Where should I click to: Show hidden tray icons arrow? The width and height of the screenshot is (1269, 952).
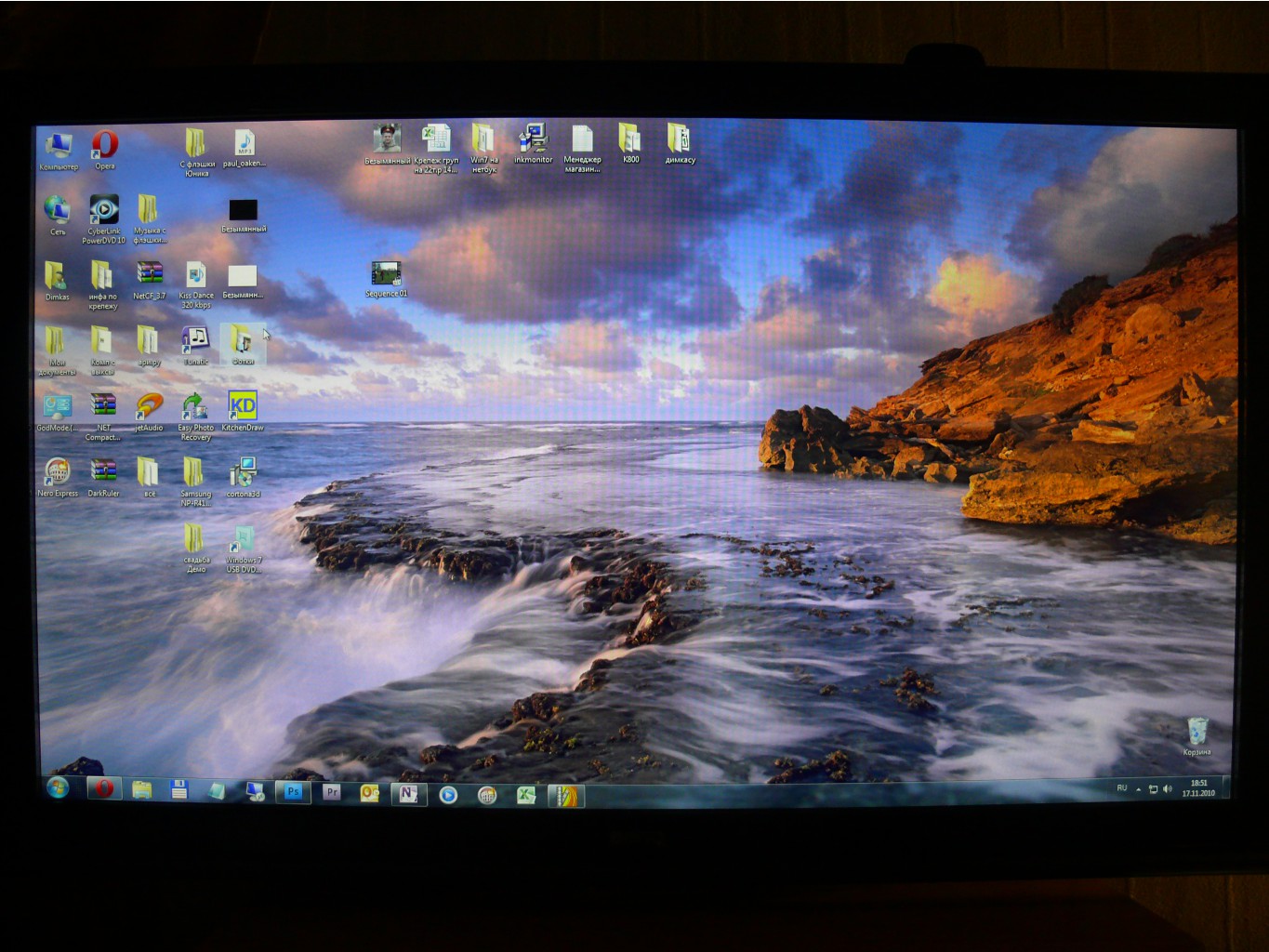pos(1138,789)
